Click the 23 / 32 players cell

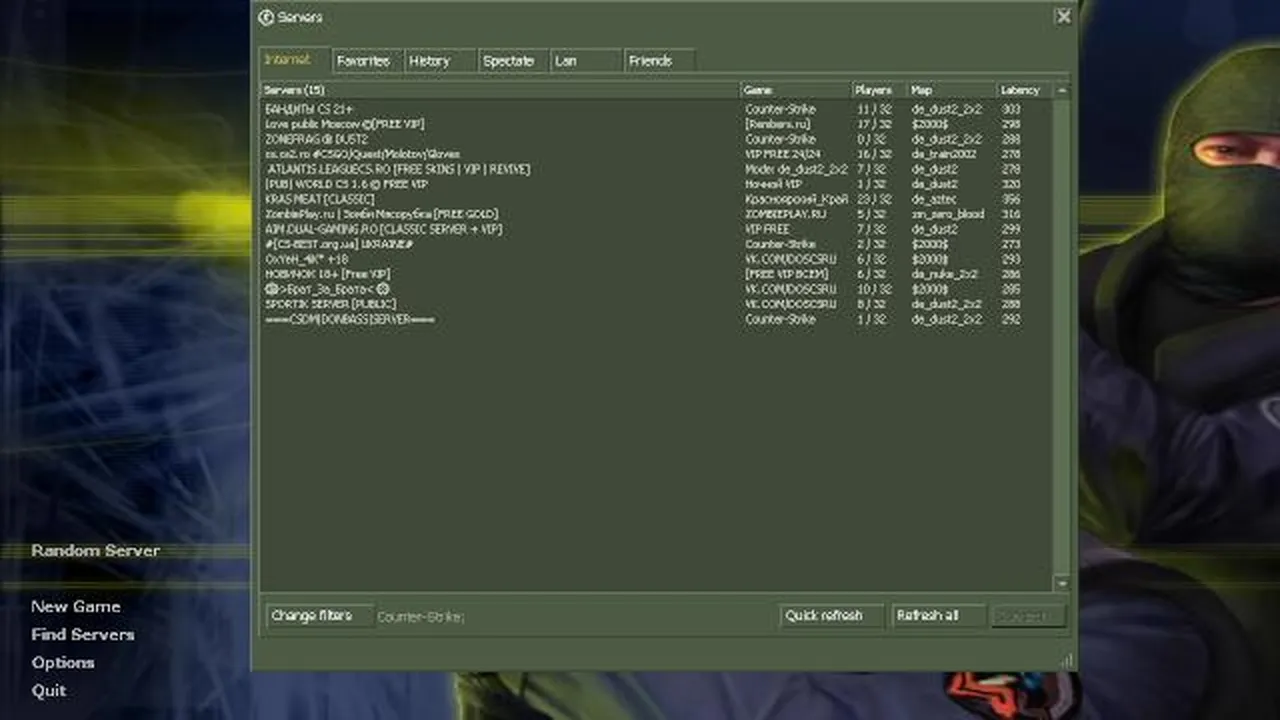click(x=874, y=199)
